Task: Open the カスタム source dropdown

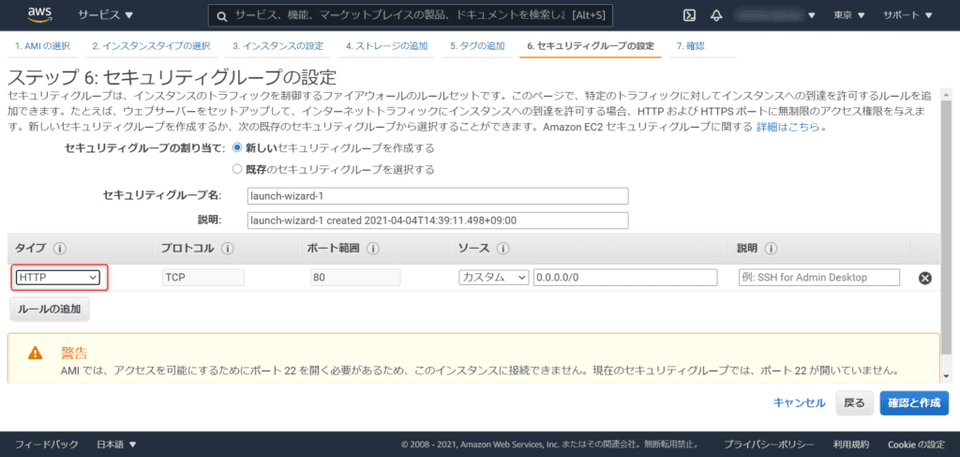Action: coord(493,277)
